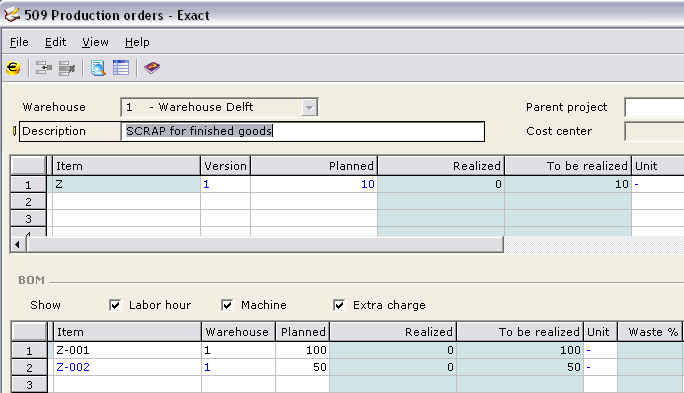Viewport: 684px width, 393px height.
Task: Click the yellow Exact 'e' toolbar icon
Action: [x=13, y=68]
